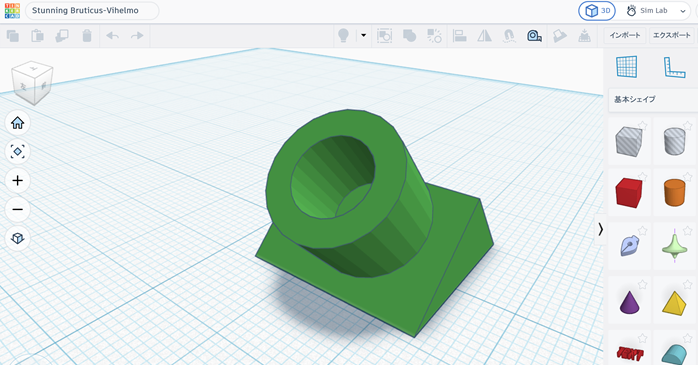Click the Paste clipboard icon
This screenshot has width=698, height=365.
[x=37, y=36]
